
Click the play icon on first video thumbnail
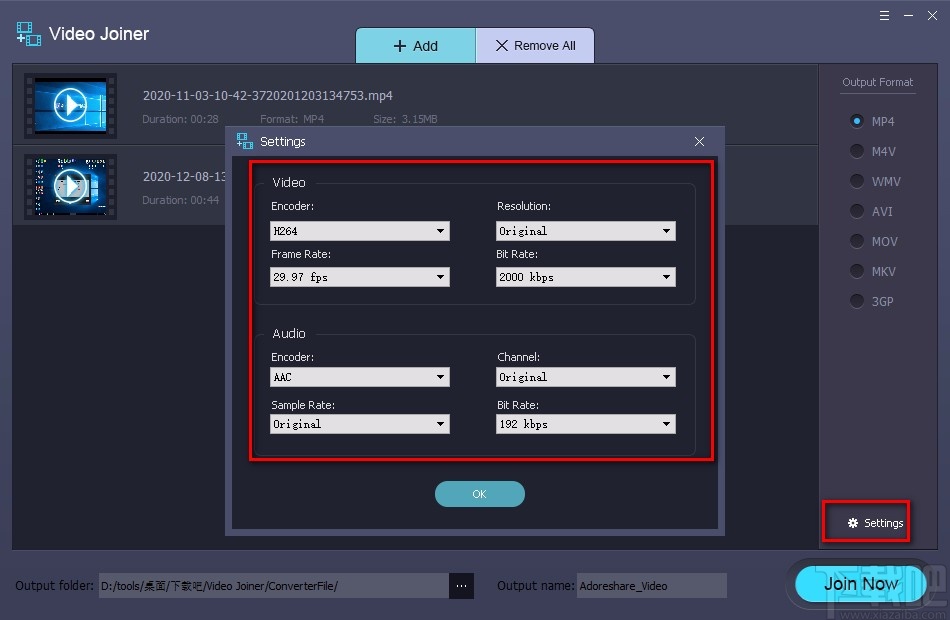click(x=70, y=106)
